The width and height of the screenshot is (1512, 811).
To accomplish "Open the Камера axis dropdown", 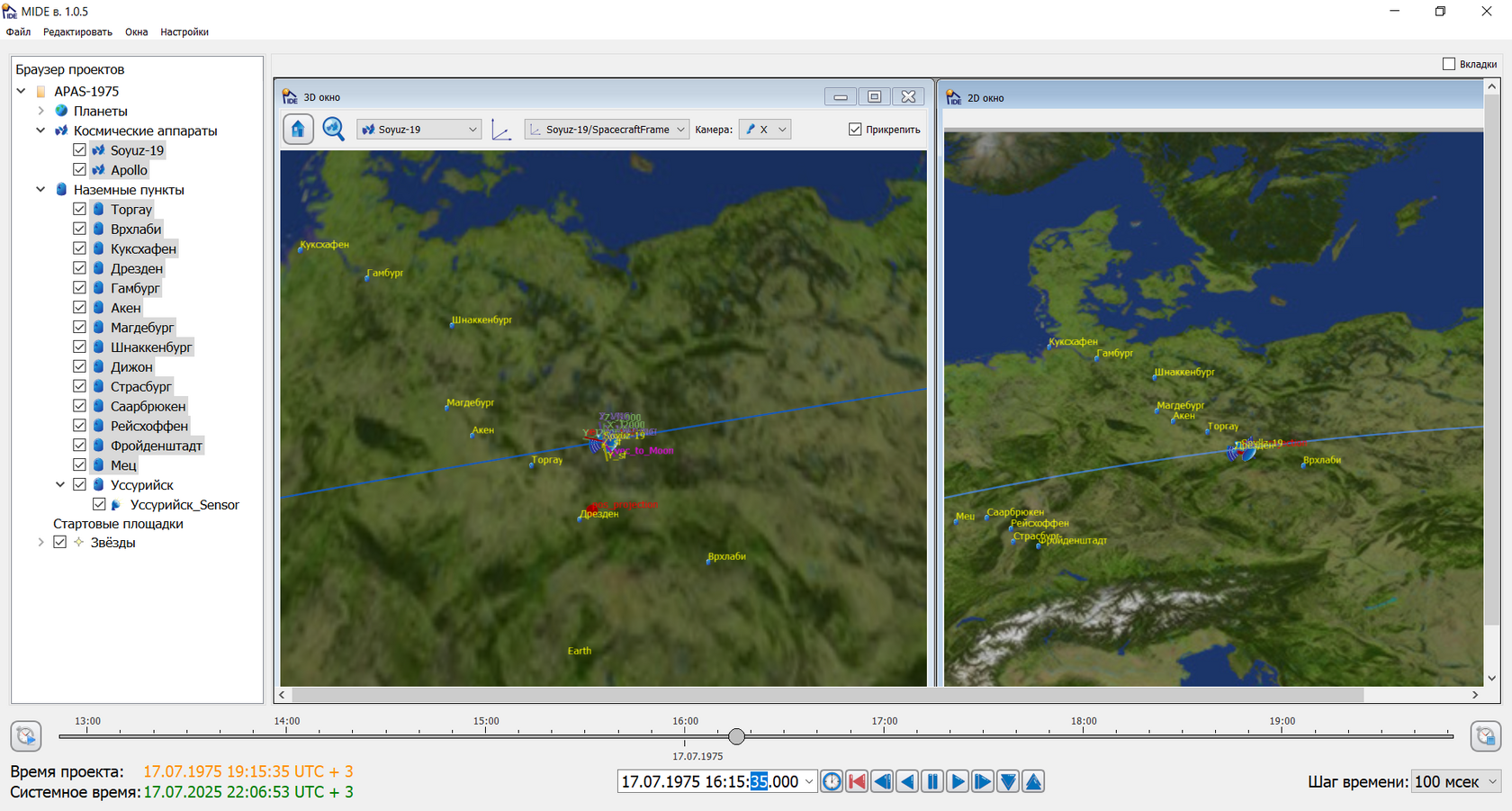I will 765,130.
